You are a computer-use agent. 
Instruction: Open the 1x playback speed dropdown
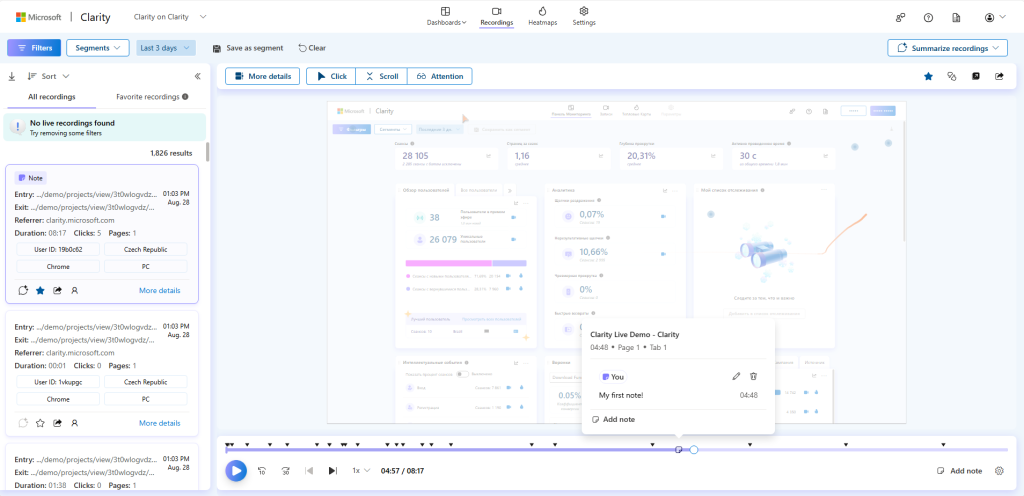[x=361, y=471]
